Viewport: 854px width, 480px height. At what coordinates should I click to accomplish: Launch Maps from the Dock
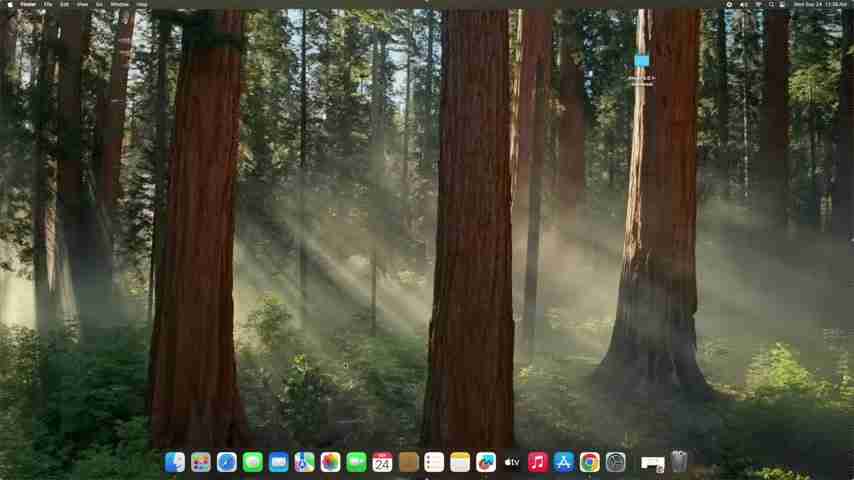click(304, 462)
